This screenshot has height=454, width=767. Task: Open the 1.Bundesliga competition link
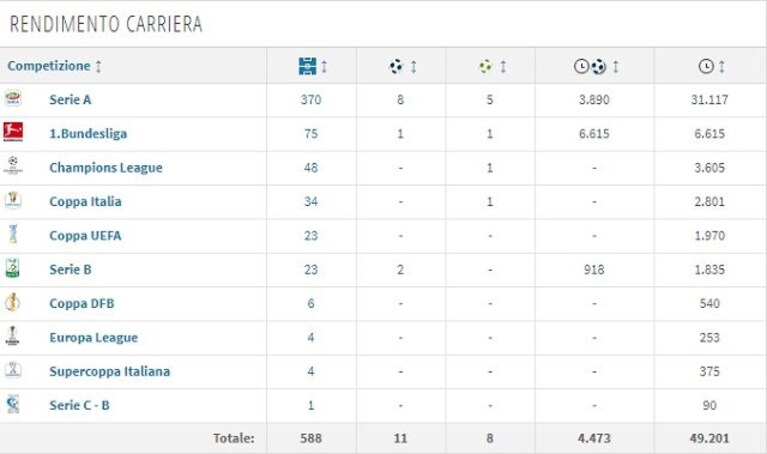[88, 134]
